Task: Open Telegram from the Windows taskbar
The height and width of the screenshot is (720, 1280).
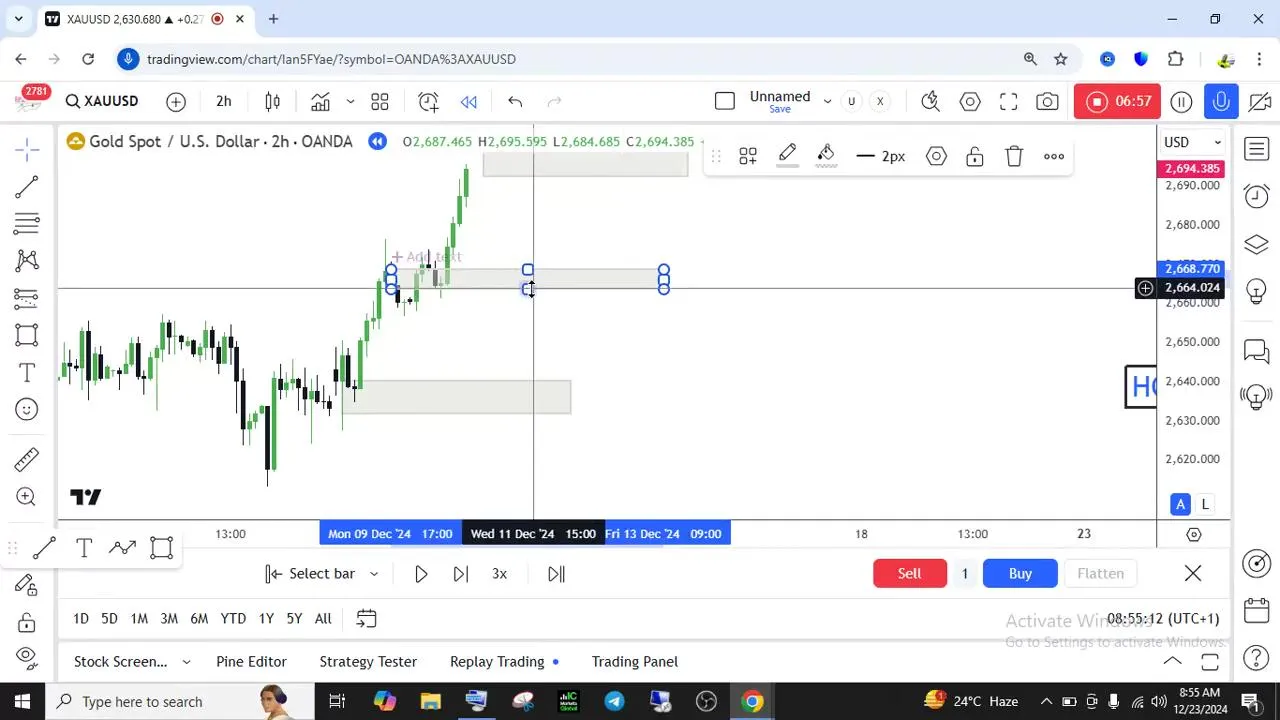Action: 614,701
